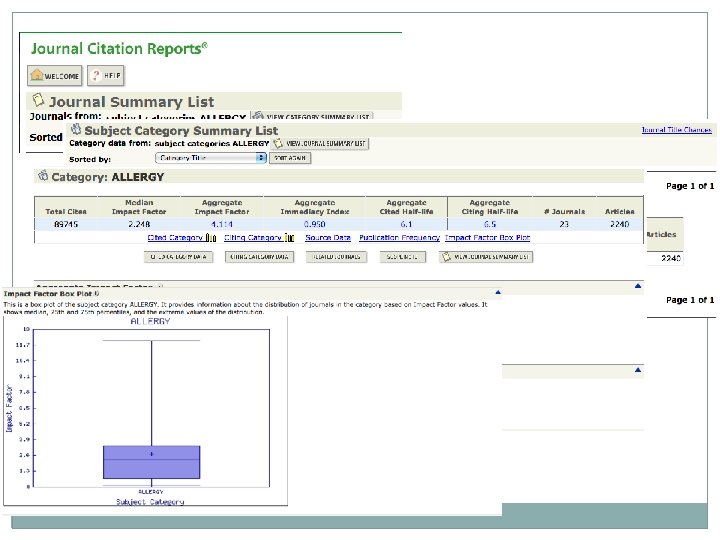
Task: Open the Impact Factor Box Plot link
Action: pos(487,237)
